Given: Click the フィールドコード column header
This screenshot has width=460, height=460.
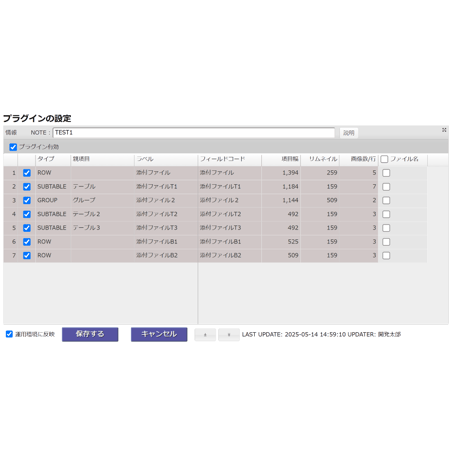Looking at the screenshot, I should coord(229,159).
